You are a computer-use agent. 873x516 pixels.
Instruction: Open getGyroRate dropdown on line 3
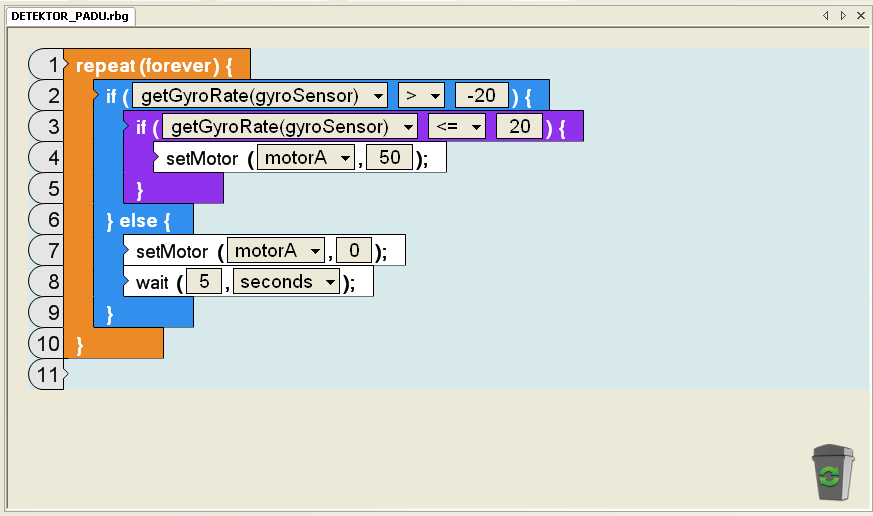290,127
